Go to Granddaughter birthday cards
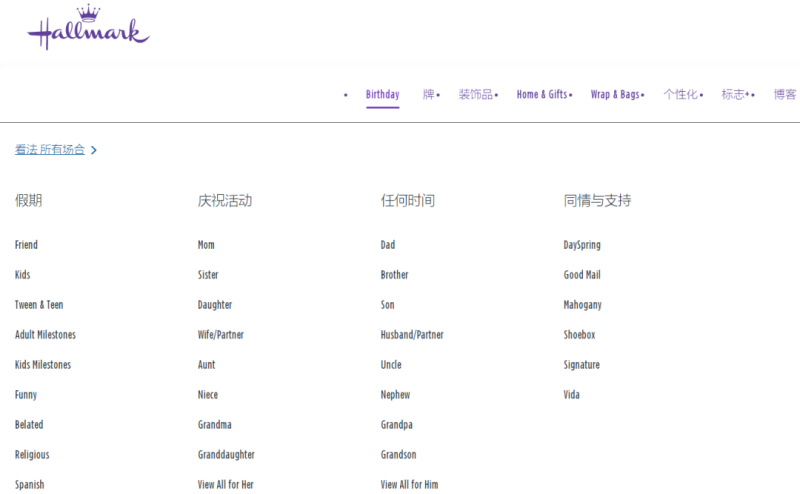800x494 pixels. point(226,455)
